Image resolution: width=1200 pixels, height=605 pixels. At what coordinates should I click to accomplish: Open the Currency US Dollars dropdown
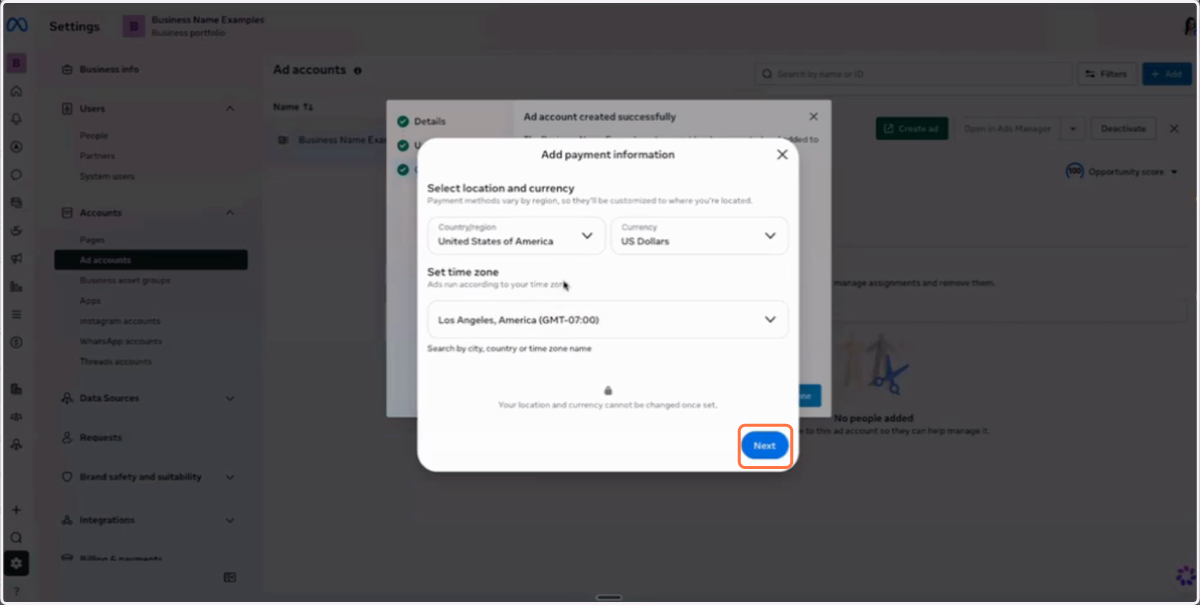[x=699, y=236]
